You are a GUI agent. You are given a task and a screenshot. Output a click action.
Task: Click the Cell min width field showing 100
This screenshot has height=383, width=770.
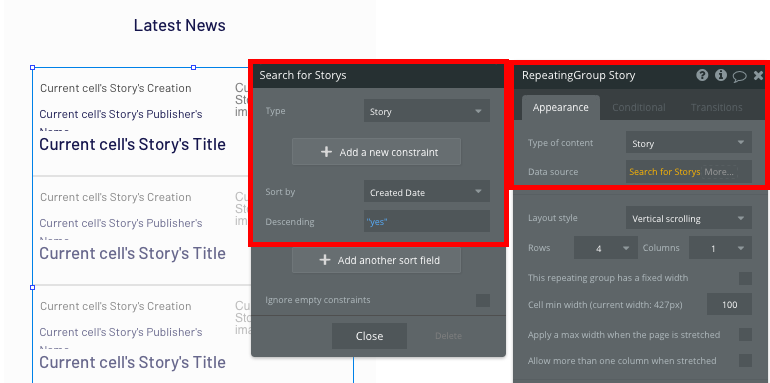729,304
